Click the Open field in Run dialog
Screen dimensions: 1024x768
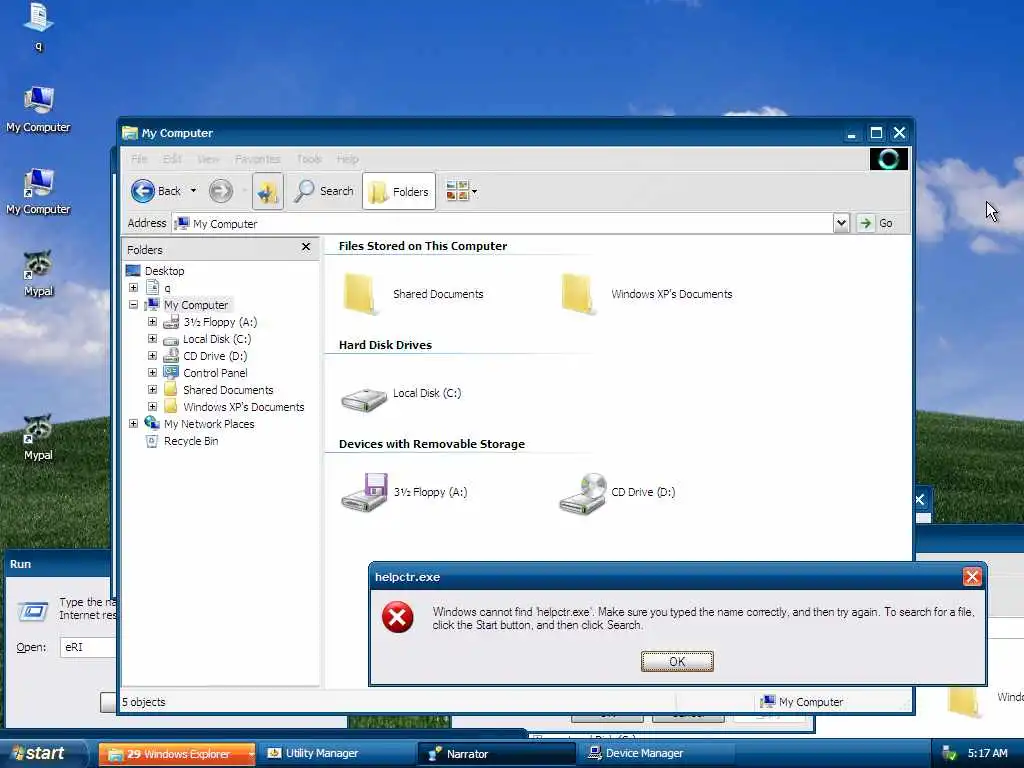88,647
